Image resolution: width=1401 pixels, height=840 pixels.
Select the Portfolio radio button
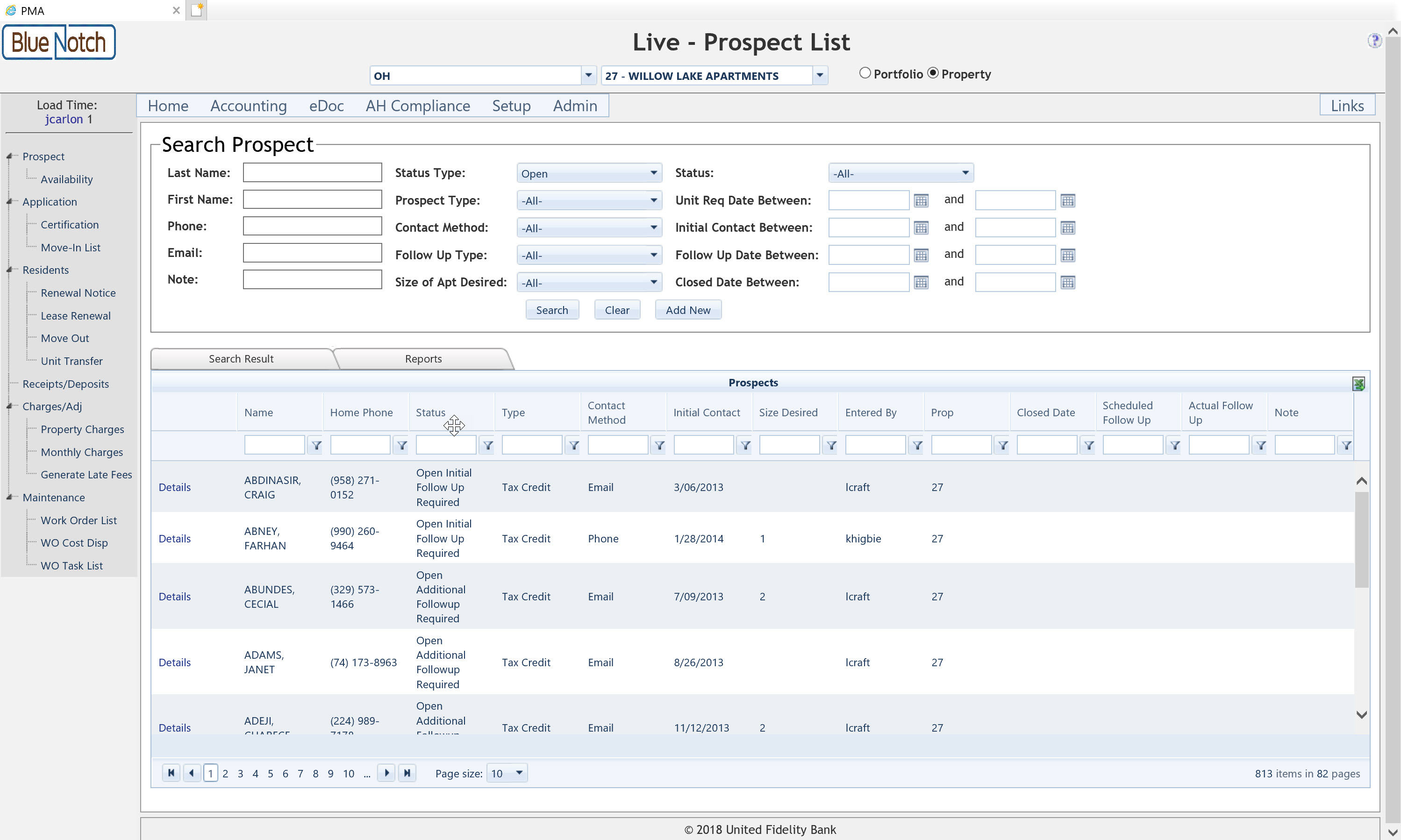(x=865, y=73)
